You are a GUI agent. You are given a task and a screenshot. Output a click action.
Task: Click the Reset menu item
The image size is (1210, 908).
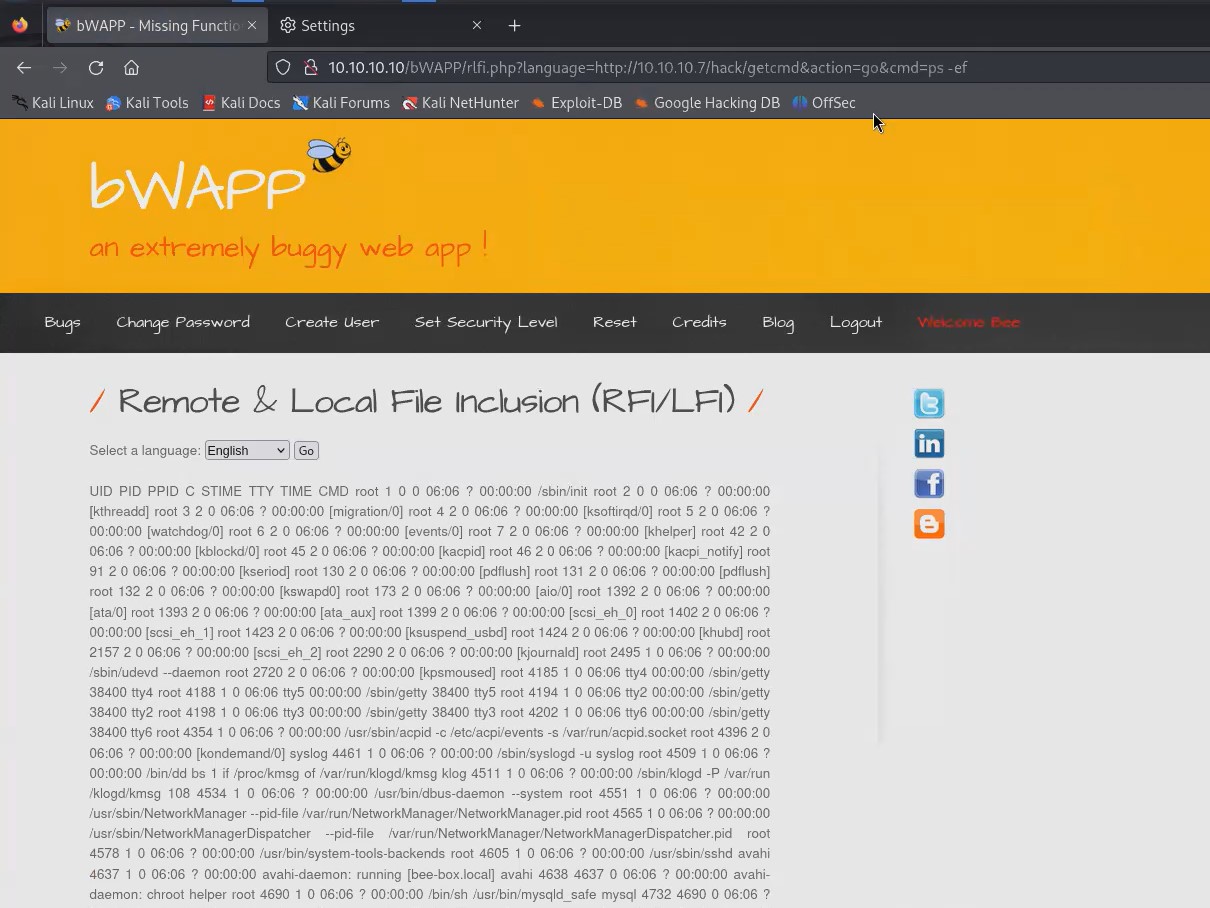pyautogui.click(x=615, y=322)
